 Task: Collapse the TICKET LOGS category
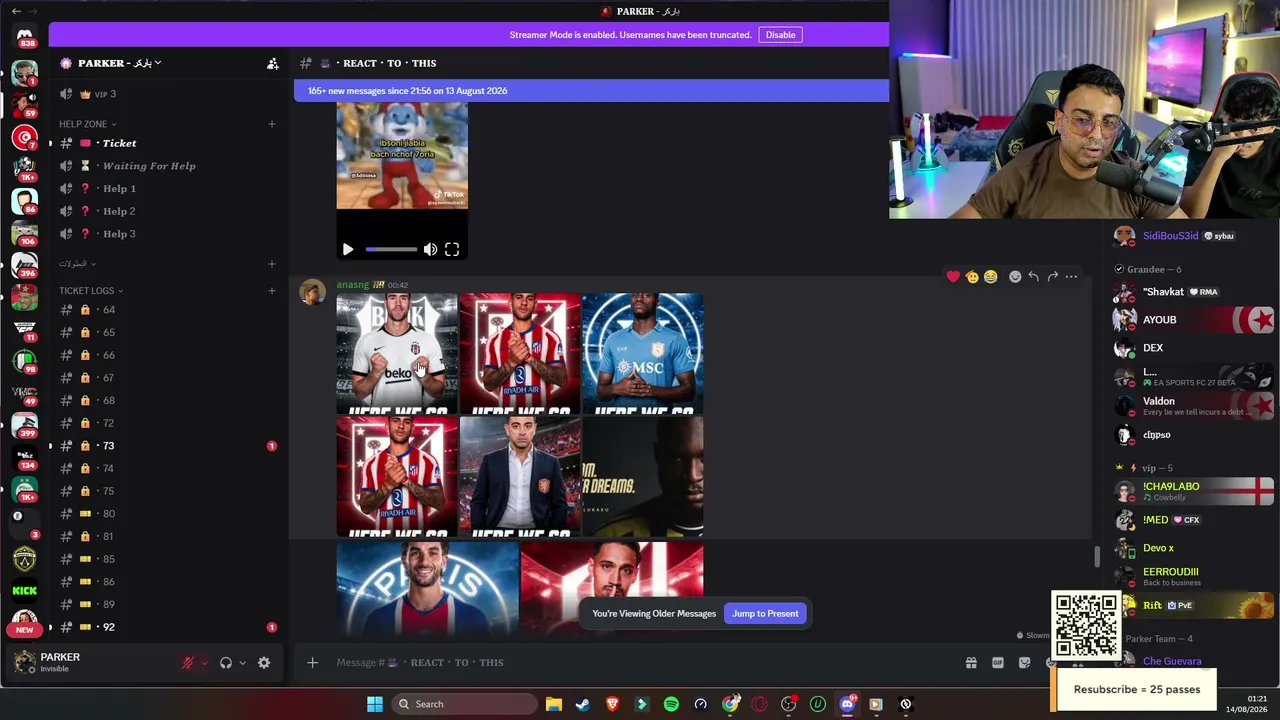(x=91, y=291)
